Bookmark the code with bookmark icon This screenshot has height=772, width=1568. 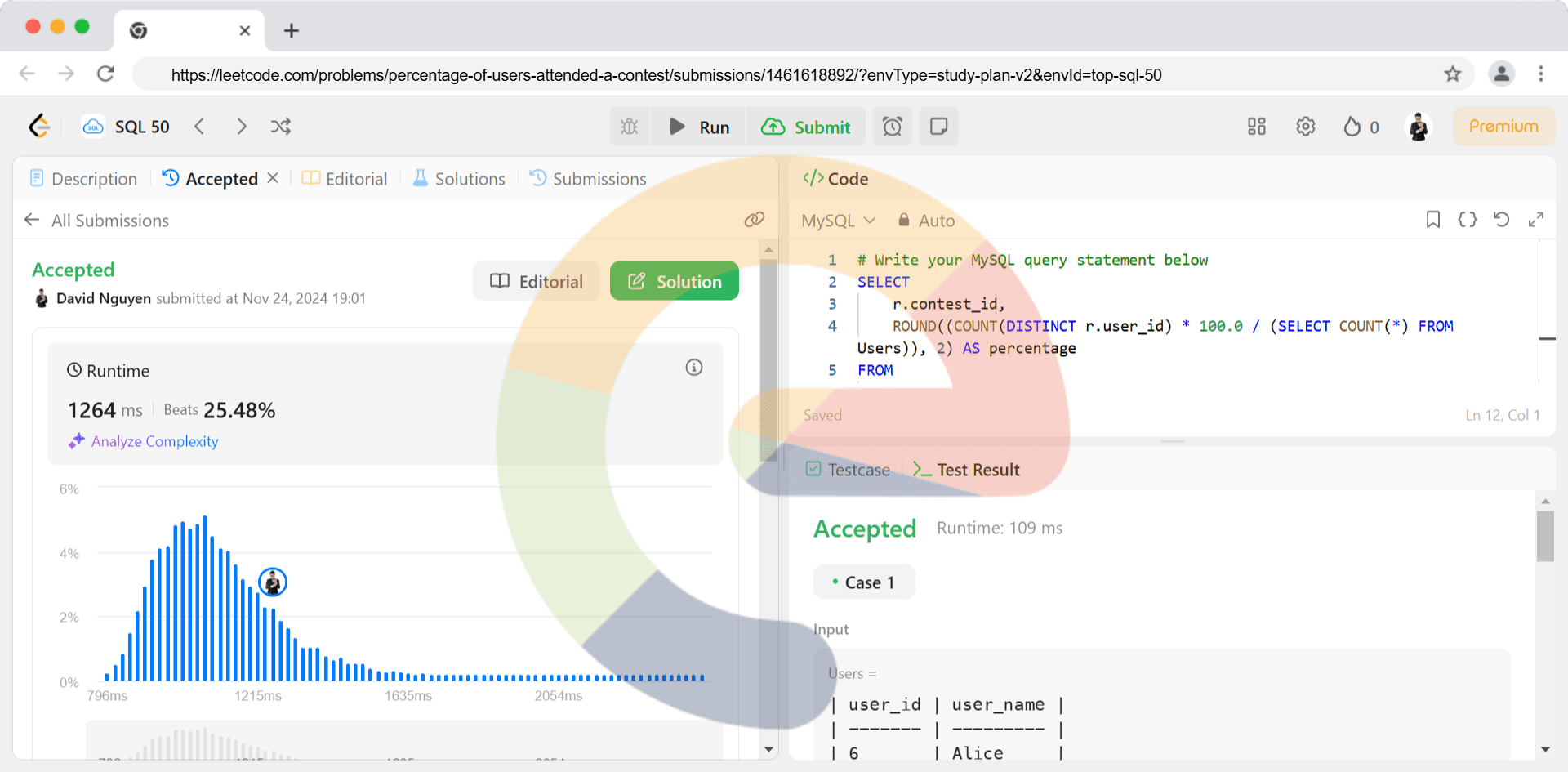1432,220
